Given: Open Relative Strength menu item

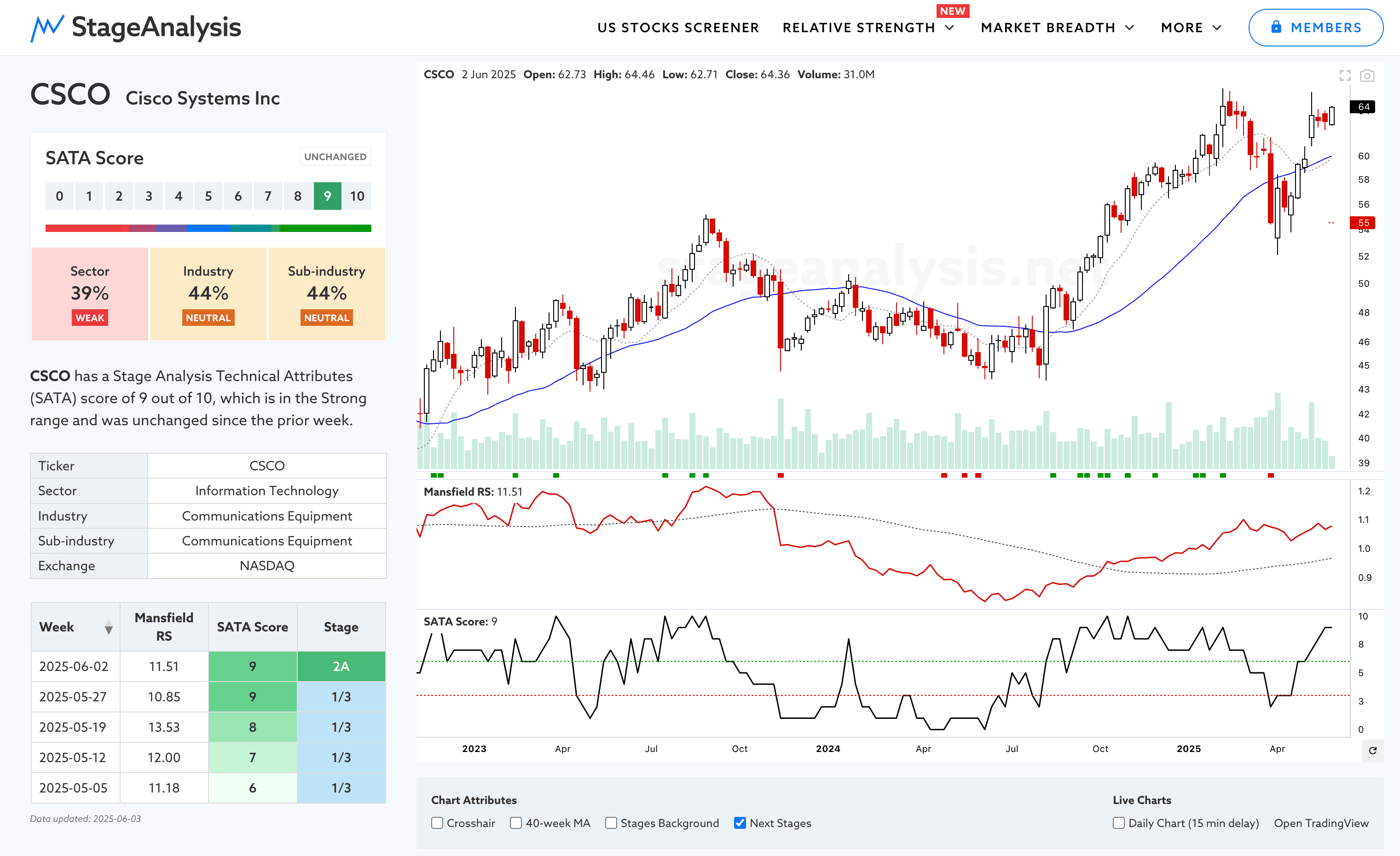Looking at the screenshot, I should pyautogui.click(x=858, y=28).
